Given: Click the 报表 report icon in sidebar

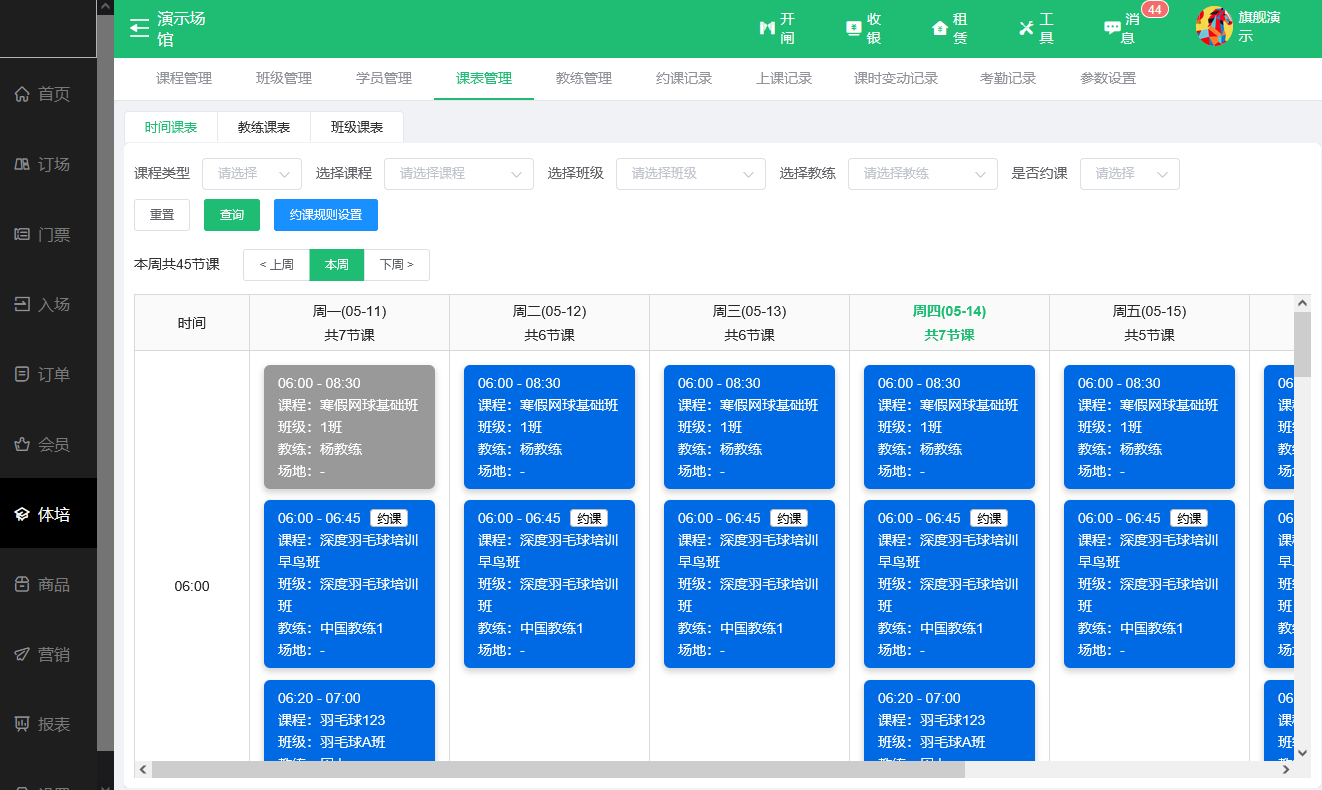Looking at the screenshot, I should pos(22,724).
